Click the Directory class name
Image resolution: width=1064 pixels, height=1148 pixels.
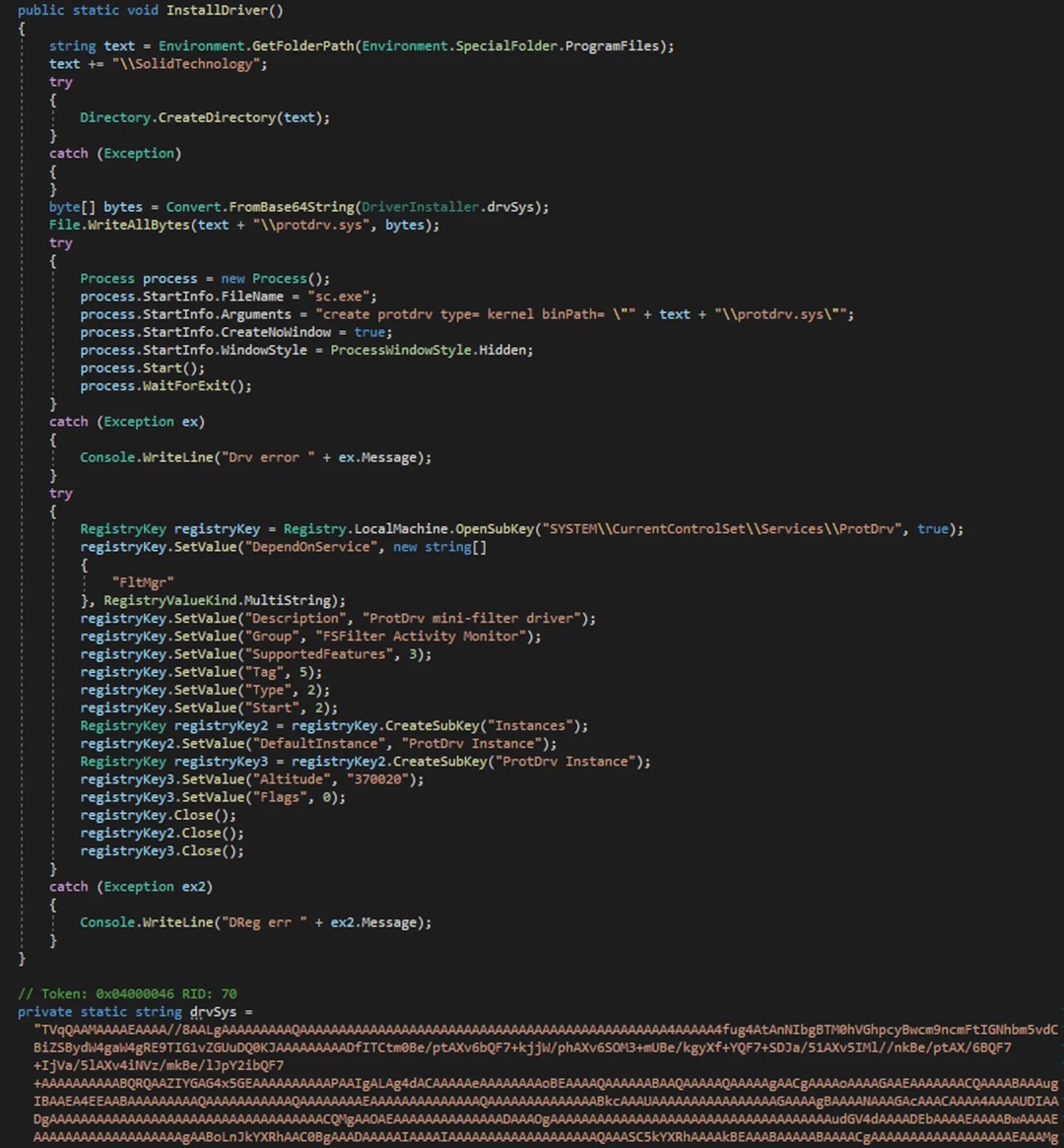point(115,117)
